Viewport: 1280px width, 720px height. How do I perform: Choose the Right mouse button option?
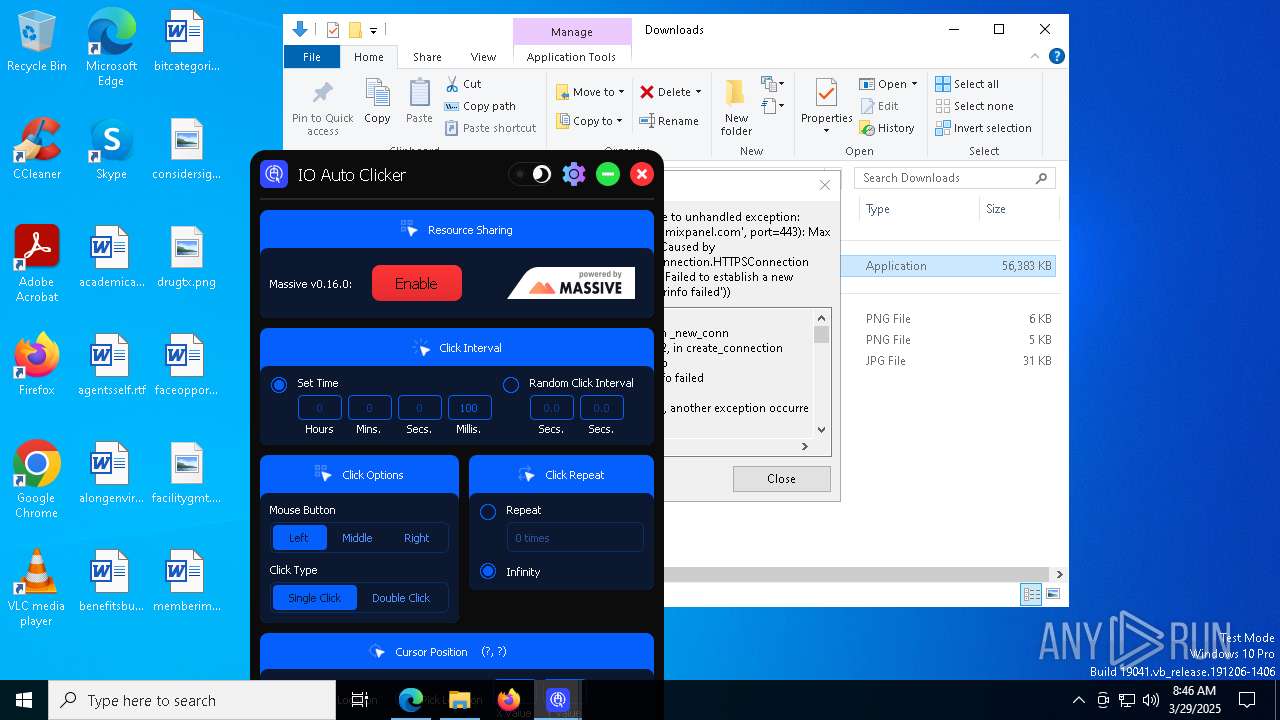pyautogui.click(x=416, y=538)
